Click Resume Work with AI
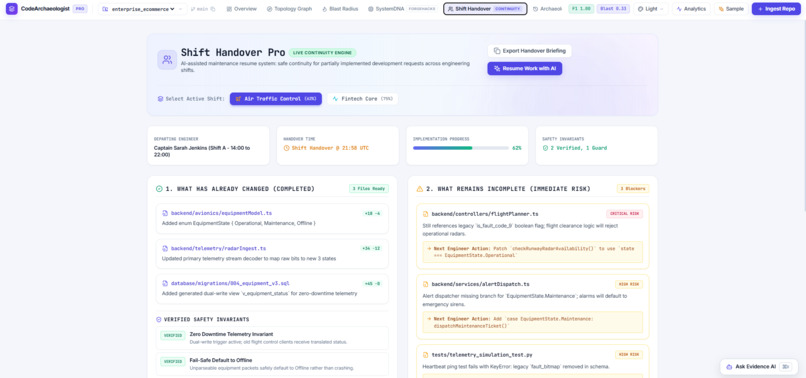806x378 pixels. (x=525, y=68)
